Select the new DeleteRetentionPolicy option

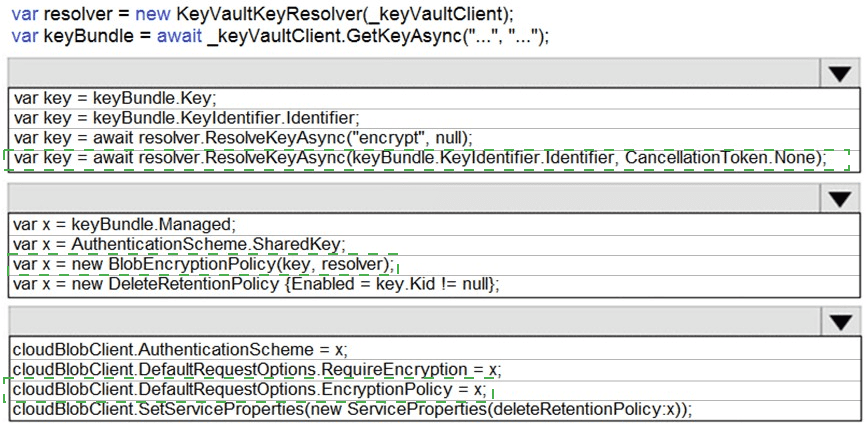[x=255, y=284]
